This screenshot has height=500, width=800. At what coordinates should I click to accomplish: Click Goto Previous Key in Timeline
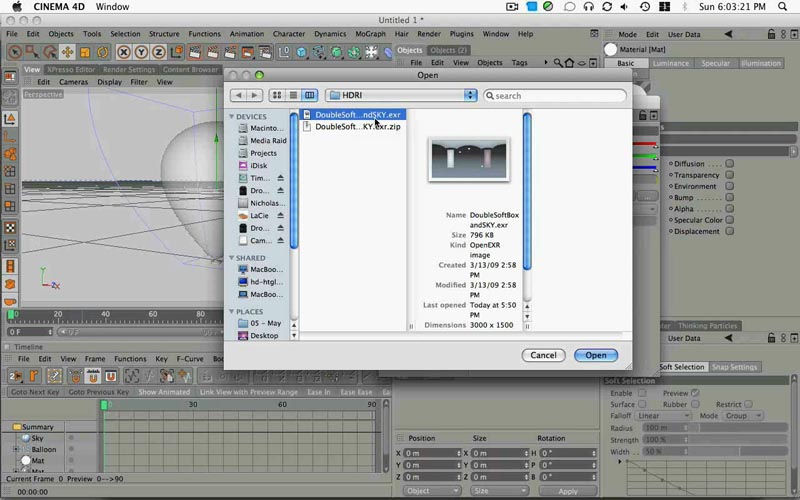pyautogui.click(x=98, y=392)
